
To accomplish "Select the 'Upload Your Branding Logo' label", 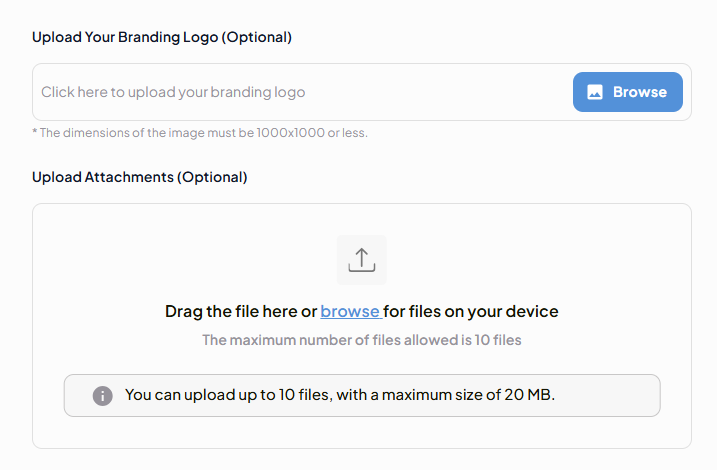I will click(x=125, y=37).
